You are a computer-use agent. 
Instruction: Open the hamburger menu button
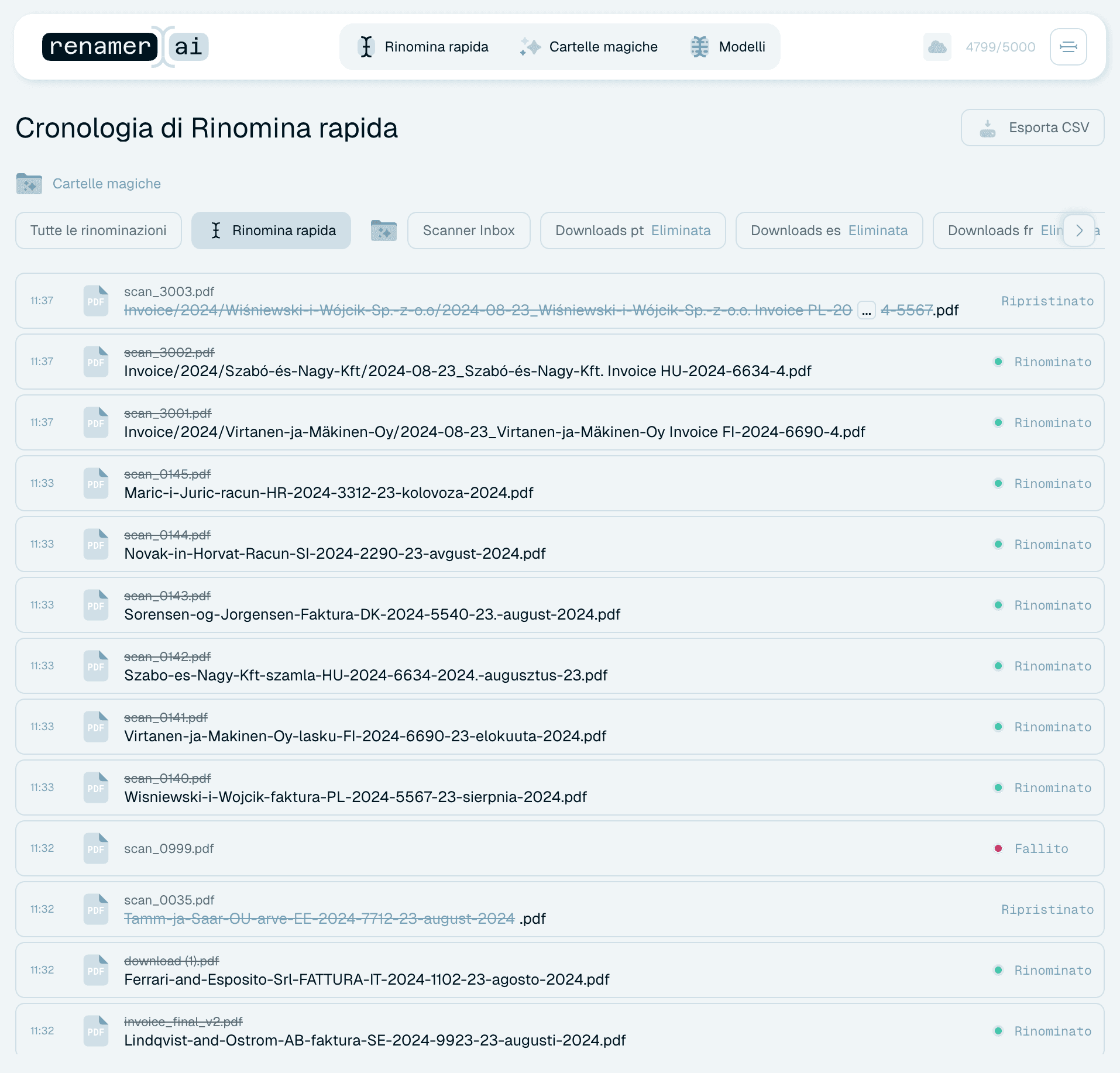coord(1068,47)
